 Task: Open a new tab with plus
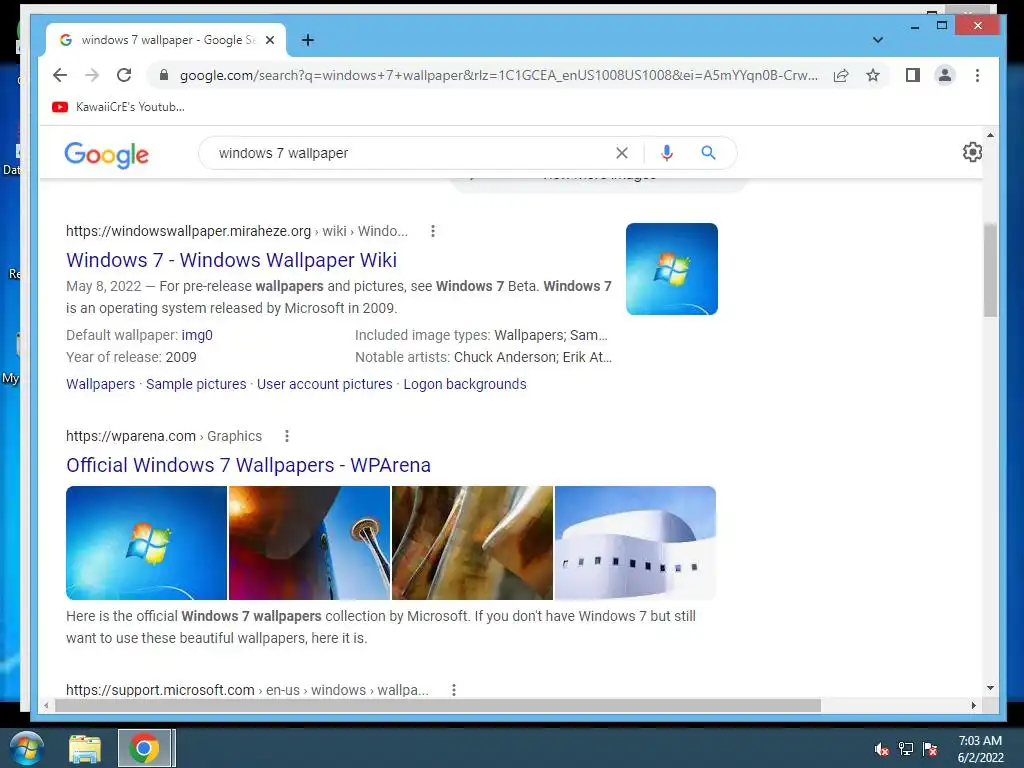pos(308,40)
